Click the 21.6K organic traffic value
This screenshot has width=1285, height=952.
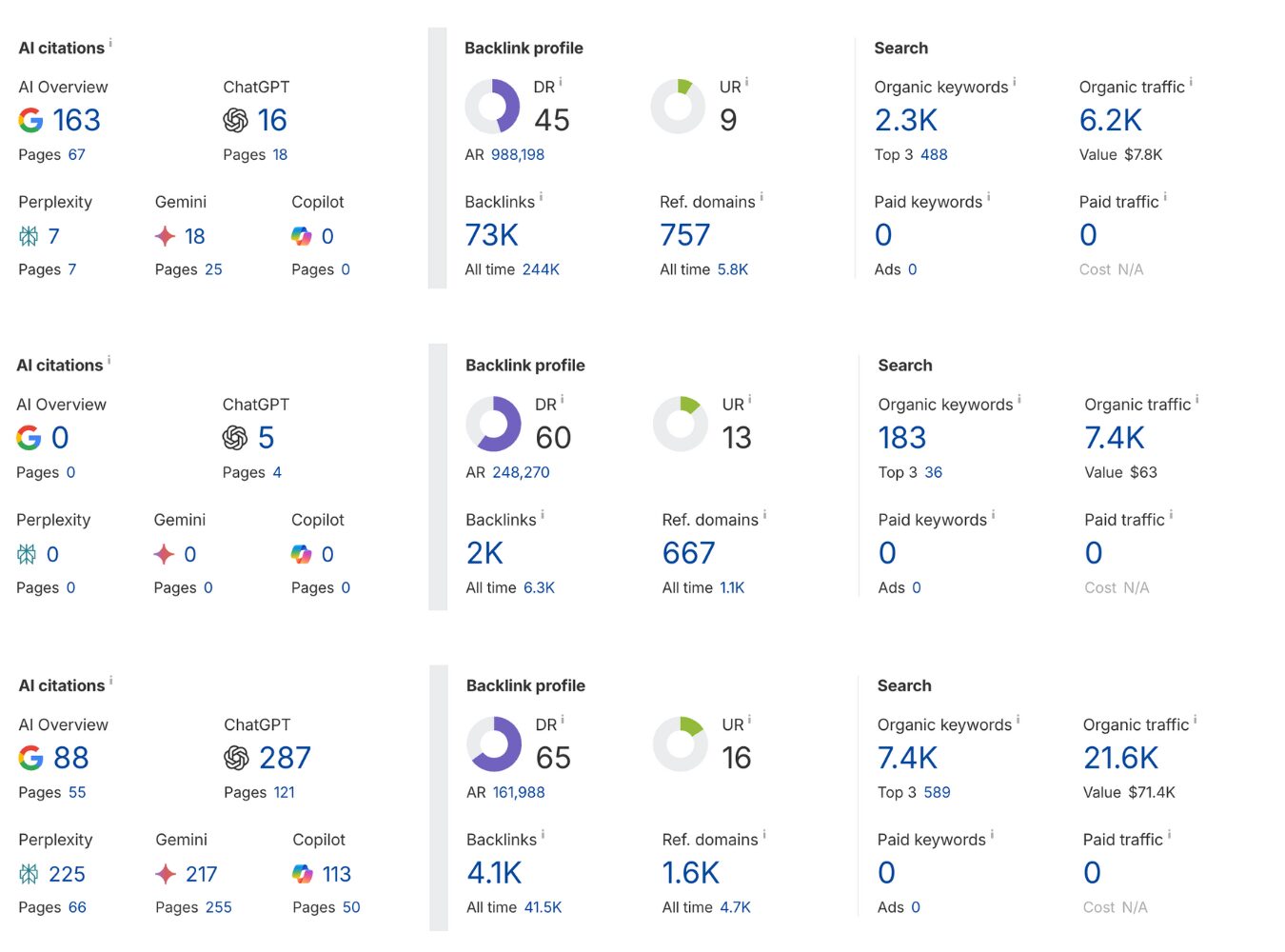point(1120,758)
